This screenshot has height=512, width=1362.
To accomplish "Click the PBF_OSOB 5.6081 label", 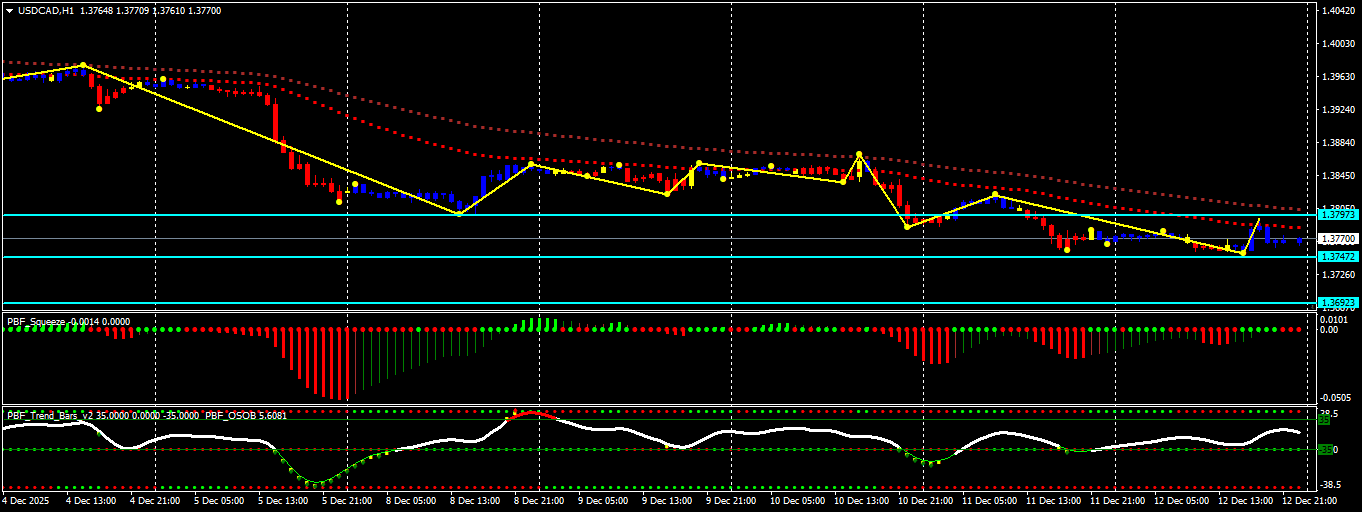I will click(246, 415).
